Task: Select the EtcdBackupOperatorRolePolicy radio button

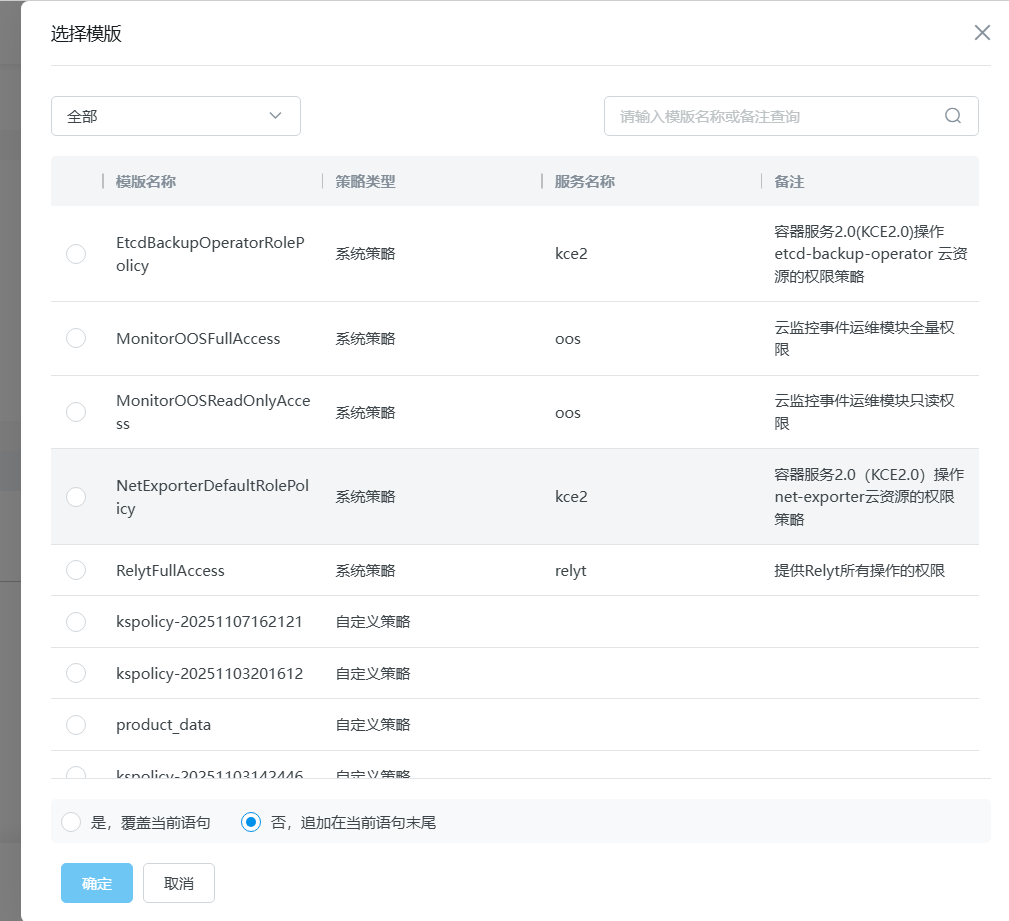Action: [76, 254]
